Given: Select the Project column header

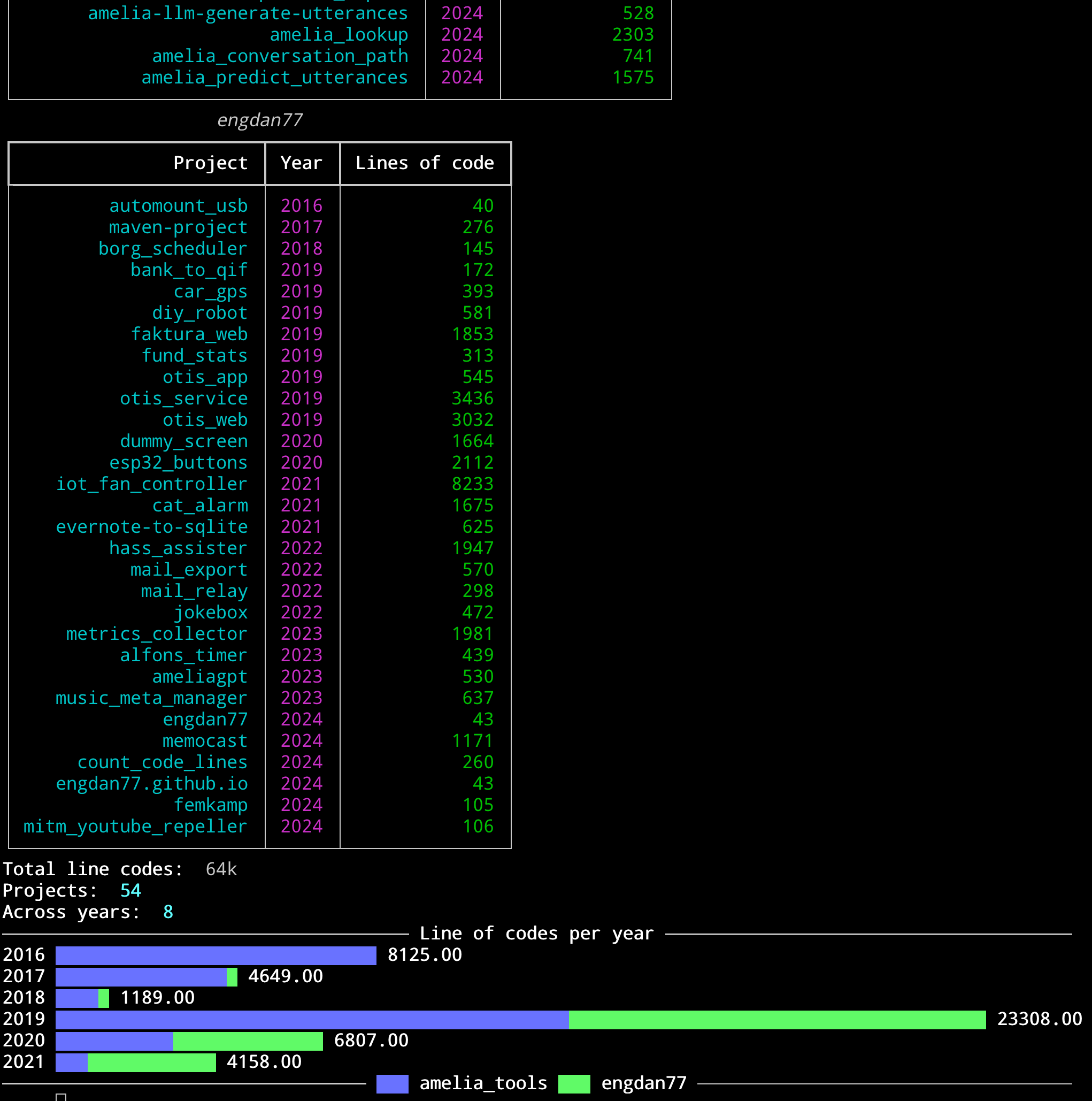Looking at the screenshot, I should [210, 163].
